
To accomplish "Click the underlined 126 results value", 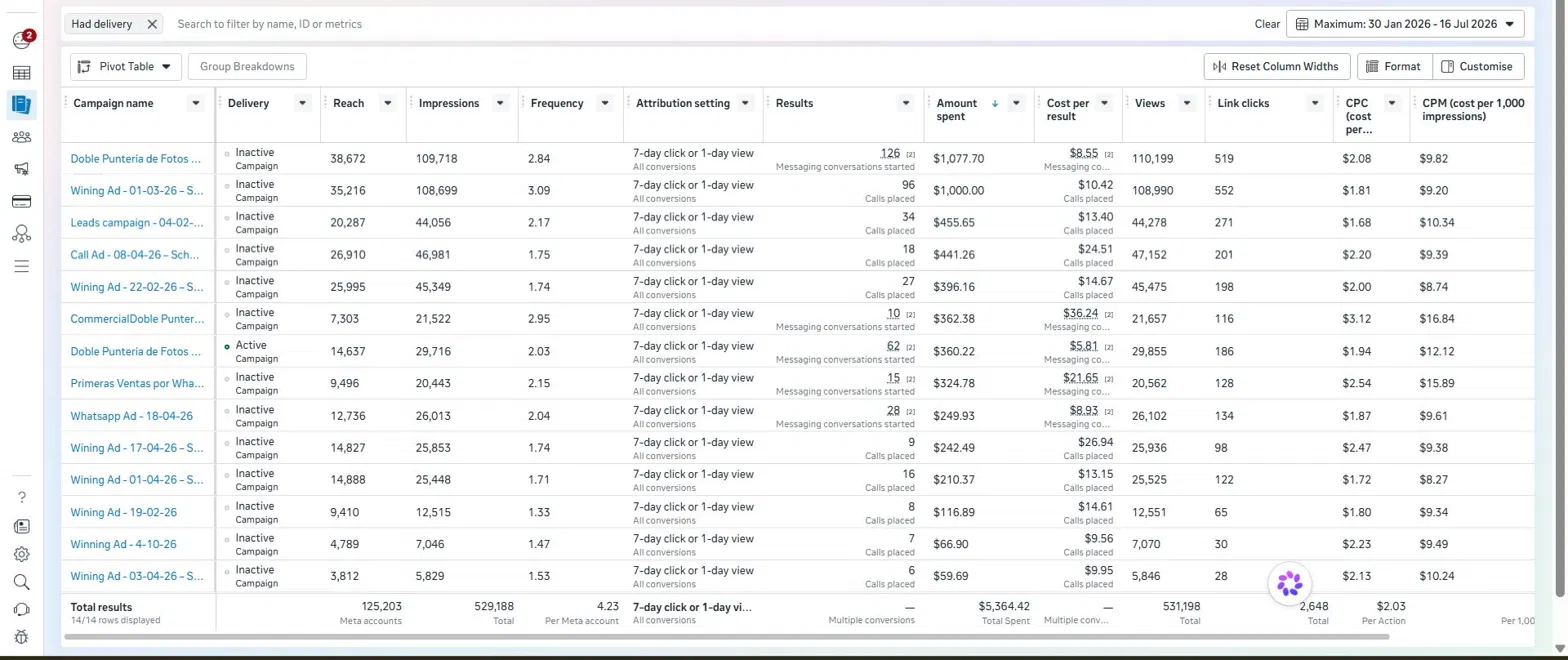I will pos(890,153).
